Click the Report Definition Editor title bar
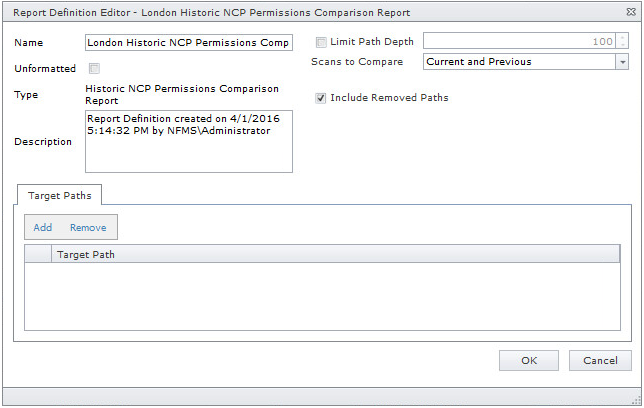The image size is (644, 408). (300, 12)
